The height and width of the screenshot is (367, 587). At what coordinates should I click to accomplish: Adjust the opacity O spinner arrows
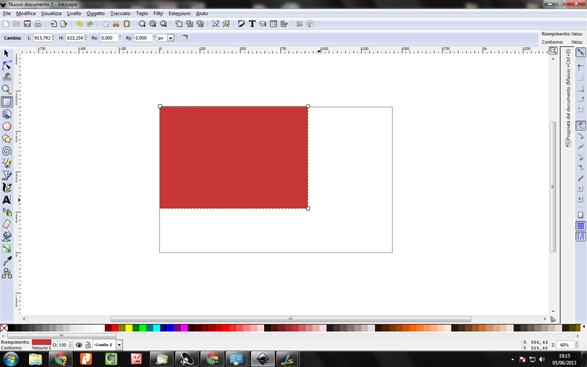[70, 345]
